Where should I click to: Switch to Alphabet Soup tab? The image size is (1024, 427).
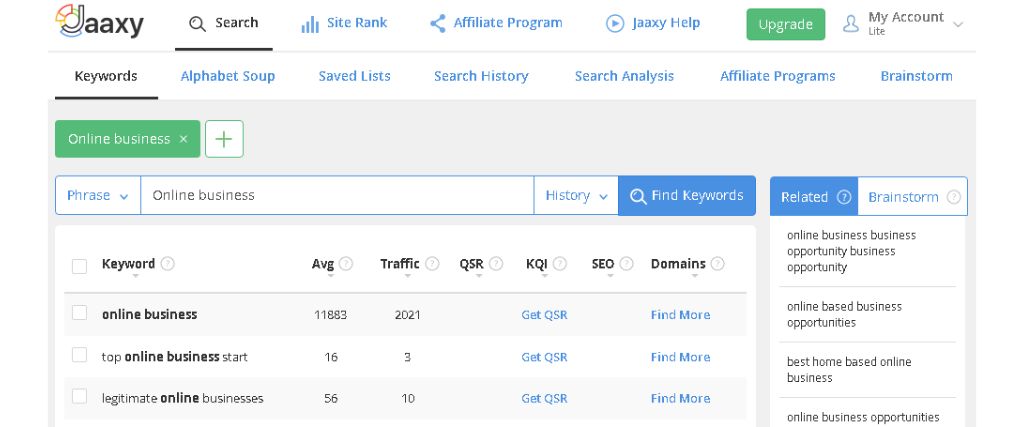coord(228,76)
